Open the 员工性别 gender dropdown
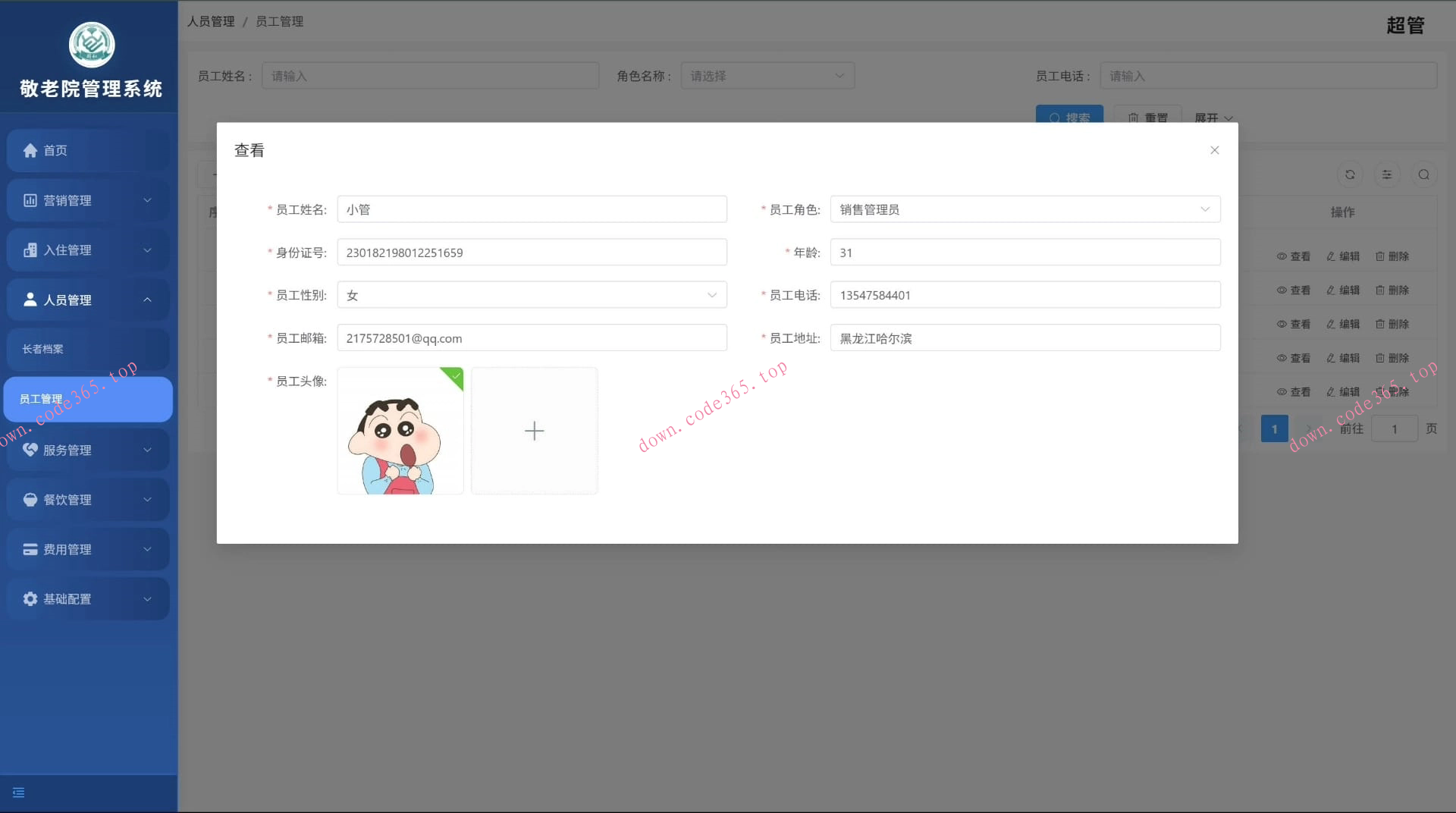Screen dimensions: 1456x813 click(711, 294)
